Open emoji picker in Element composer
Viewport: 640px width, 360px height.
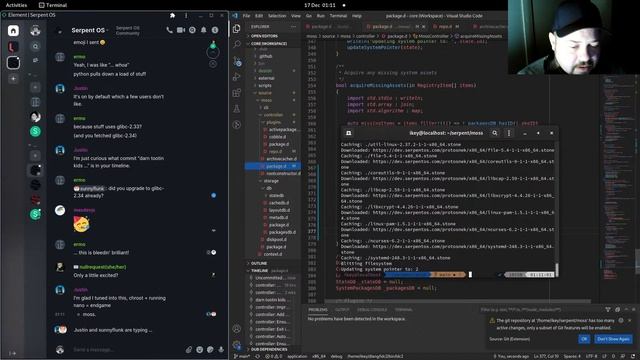pyautogui.click(x=200, y=349)
